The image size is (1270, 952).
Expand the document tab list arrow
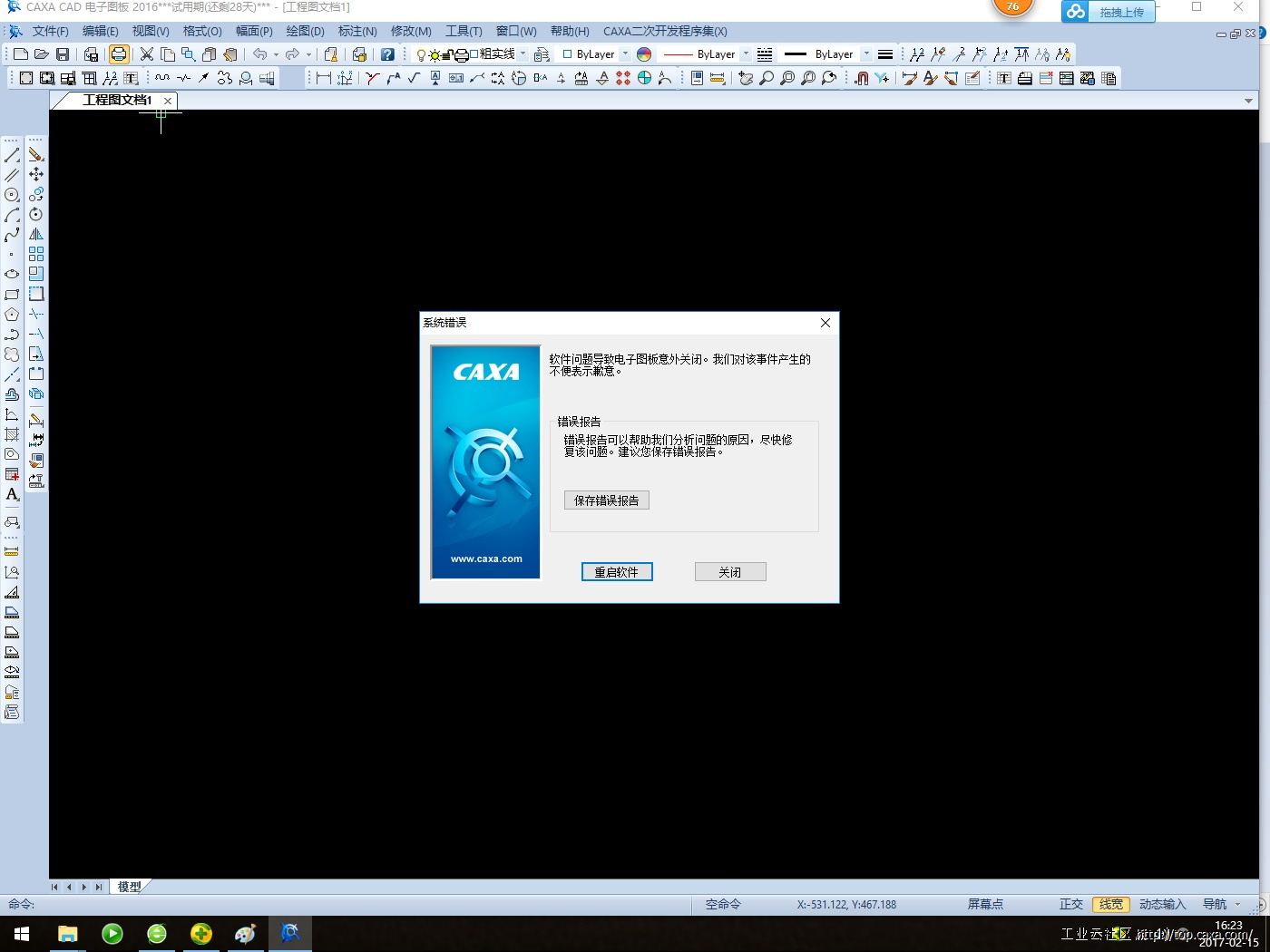[1248, 101]
